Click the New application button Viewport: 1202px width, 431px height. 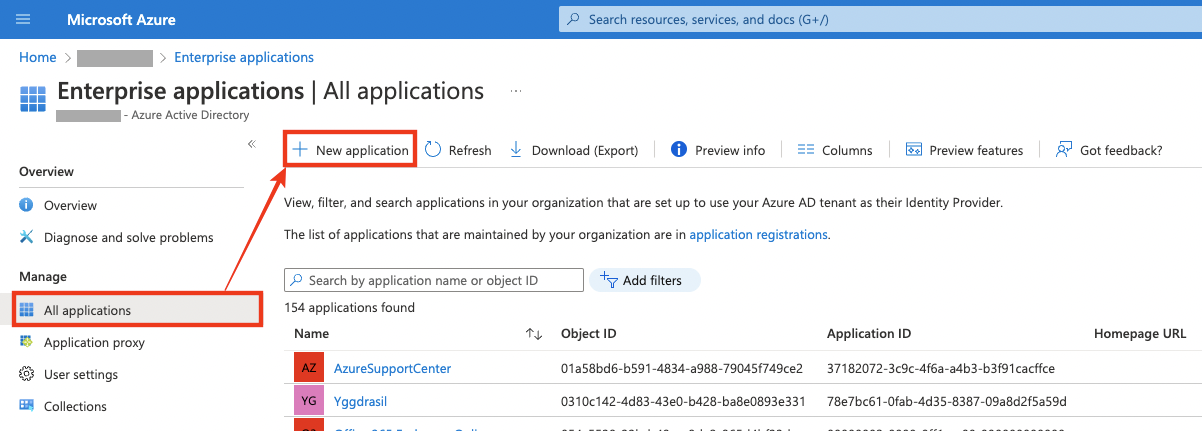pyautogui.click(x=350, y=150)
